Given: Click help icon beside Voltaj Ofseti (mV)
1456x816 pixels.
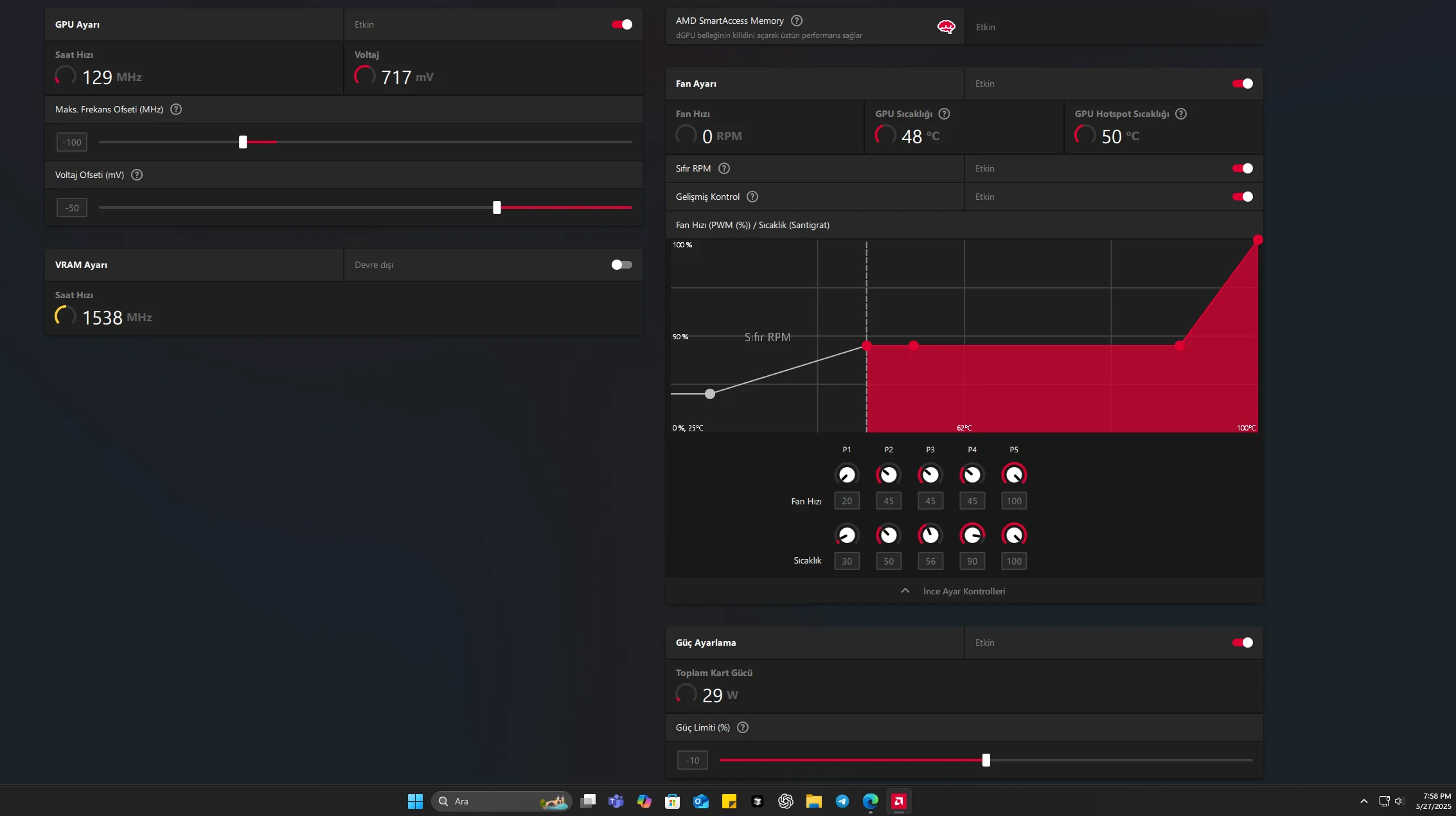Looking at the screenshot, I should [x=137, y=175].
